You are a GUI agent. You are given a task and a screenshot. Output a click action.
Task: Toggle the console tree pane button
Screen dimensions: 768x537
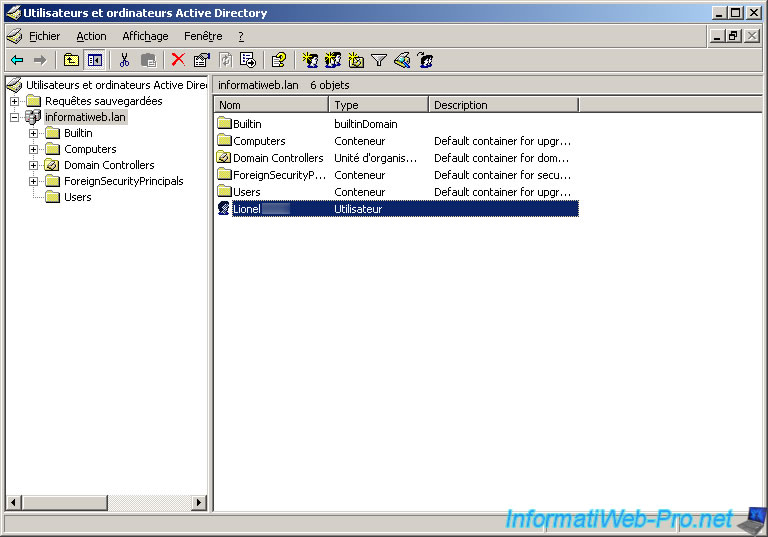point(95,60)
